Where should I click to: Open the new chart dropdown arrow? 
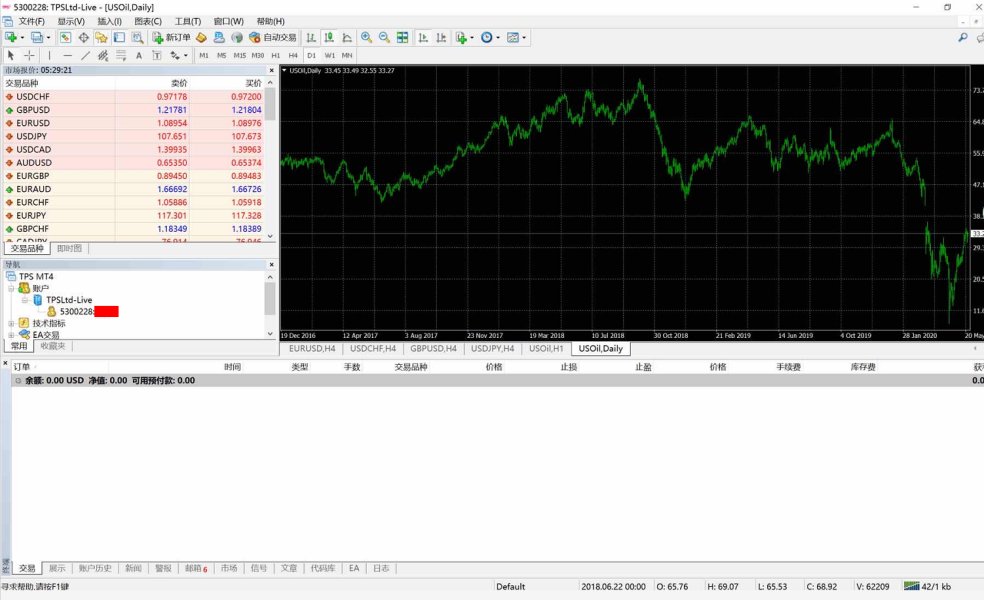[x=22, y=38]
